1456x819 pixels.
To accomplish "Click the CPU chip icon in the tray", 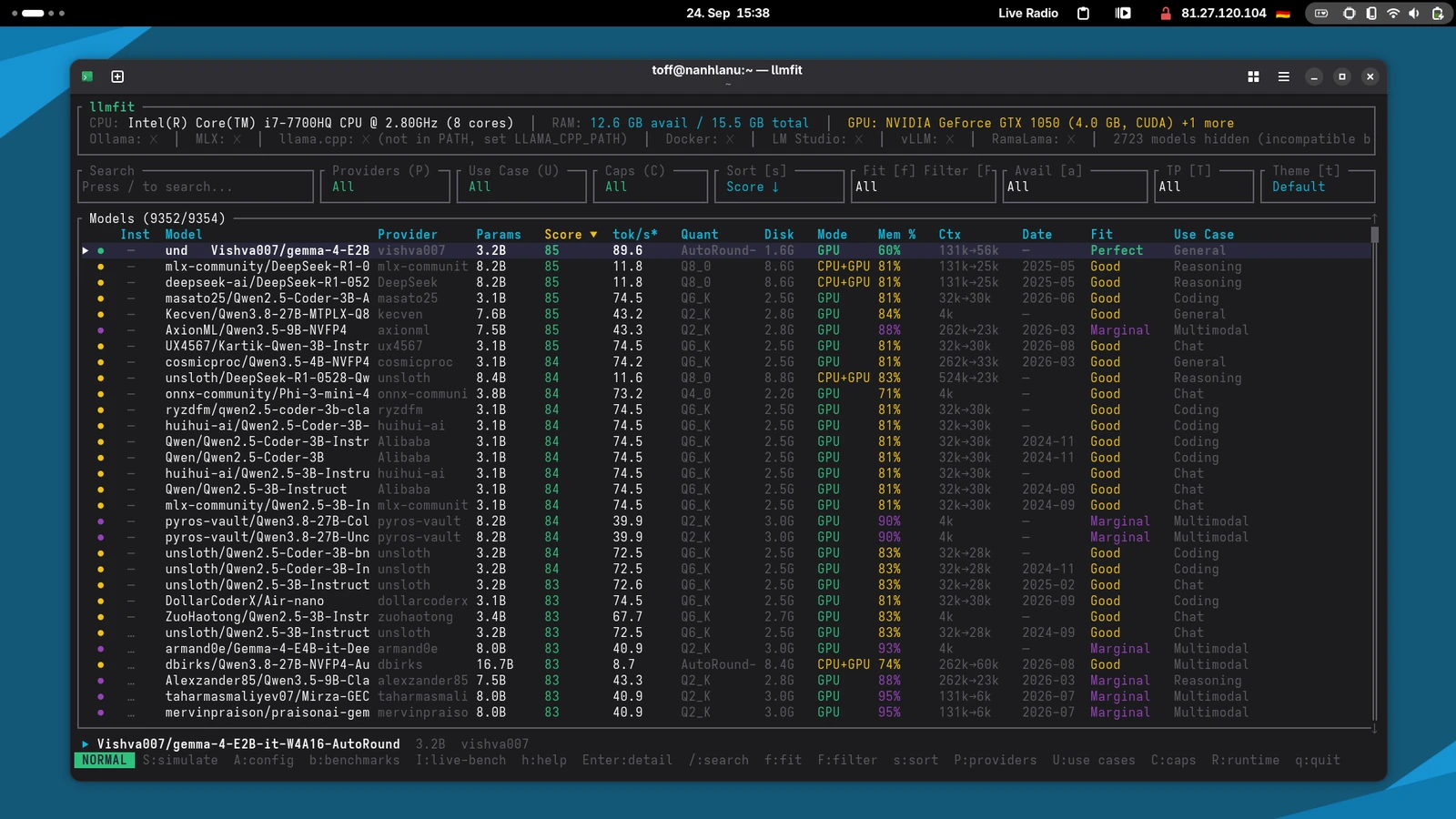I will pos(1349,14).
